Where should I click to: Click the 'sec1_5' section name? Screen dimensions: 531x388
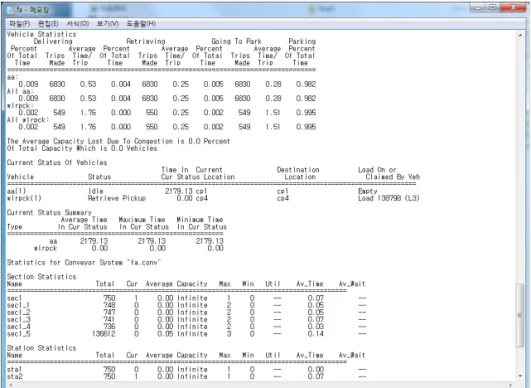click(x=19, y=334)
